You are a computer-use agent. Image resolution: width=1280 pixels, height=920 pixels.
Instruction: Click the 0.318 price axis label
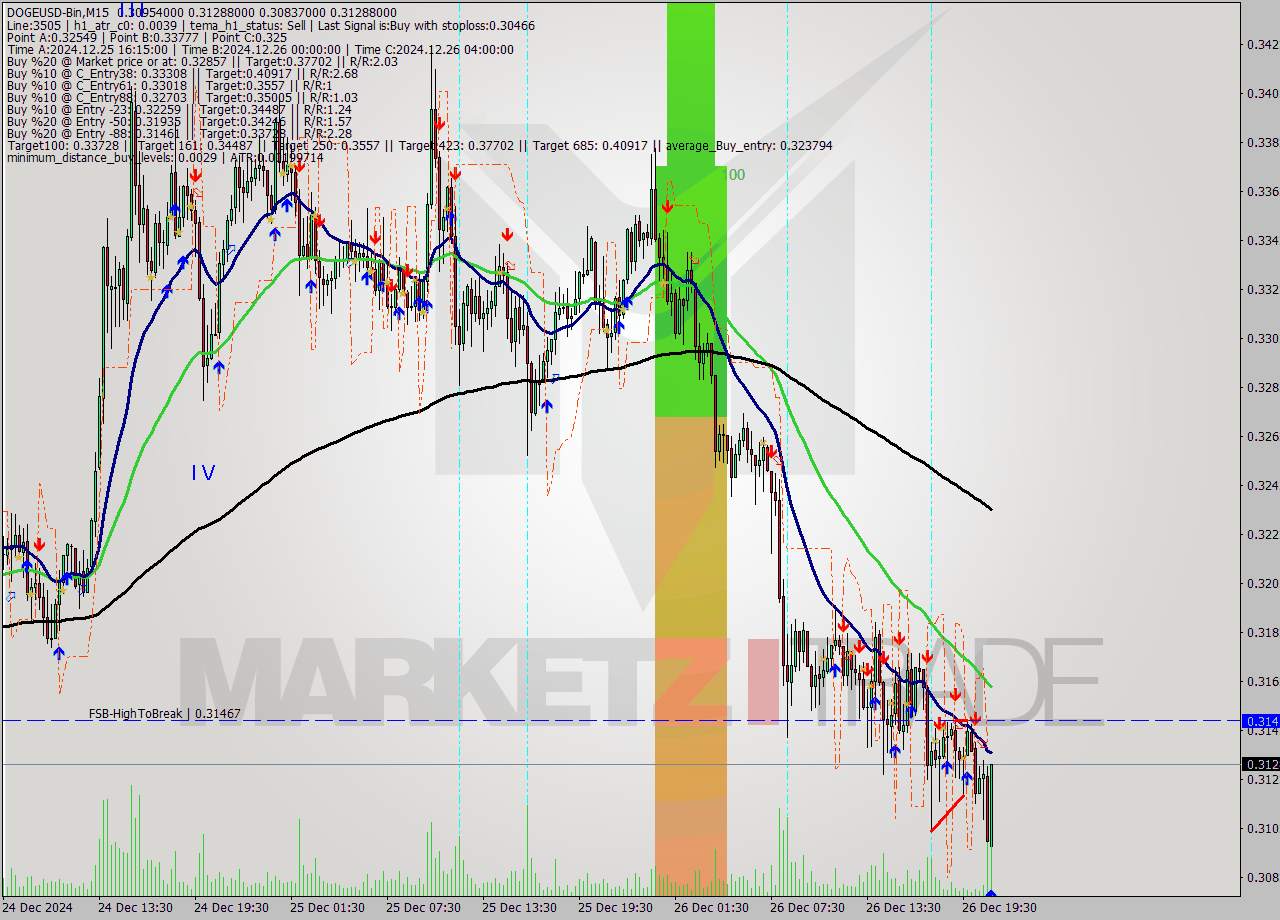pos(1262,632)
